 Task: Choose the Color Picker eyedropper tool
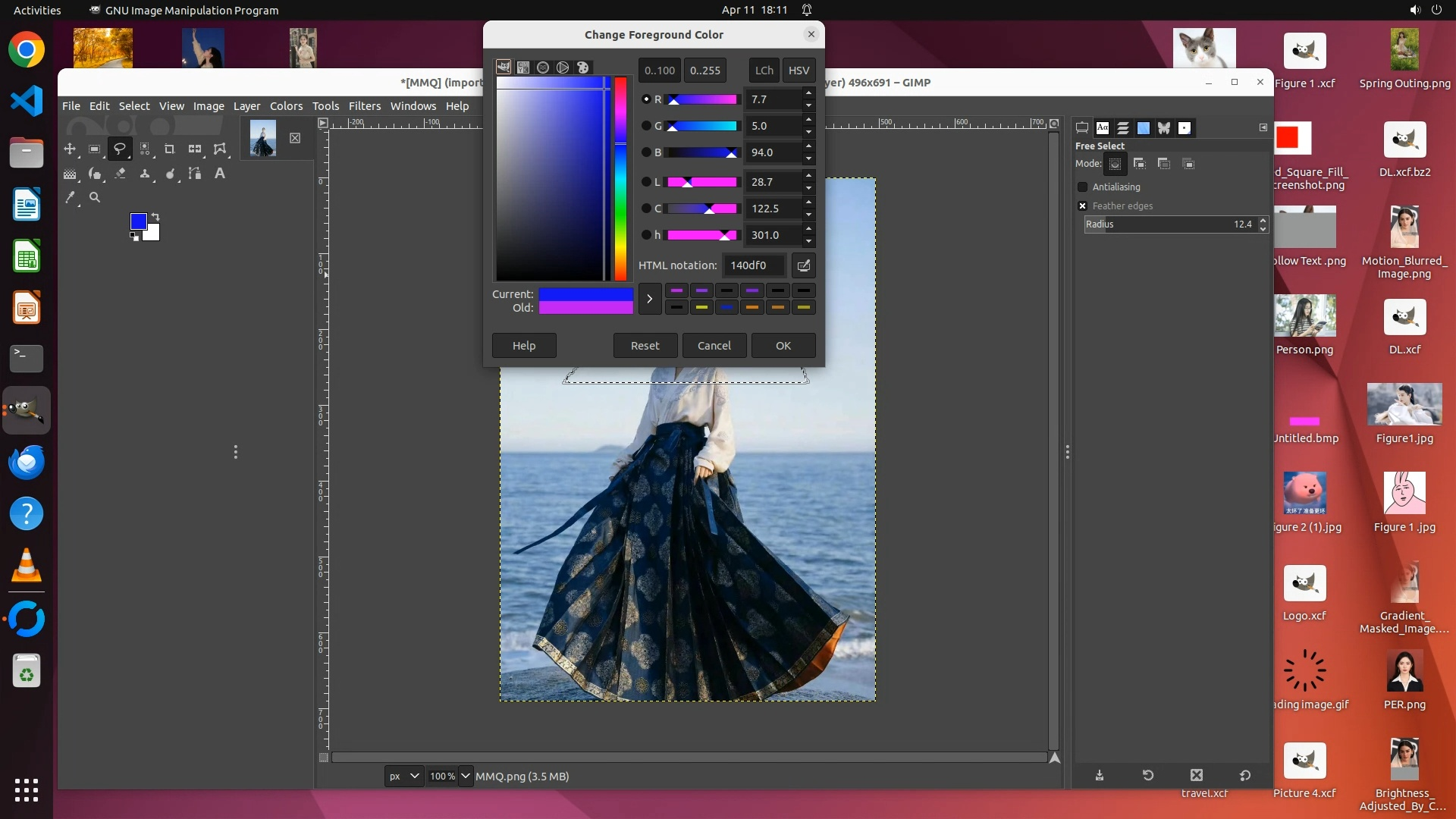[71, 197]
